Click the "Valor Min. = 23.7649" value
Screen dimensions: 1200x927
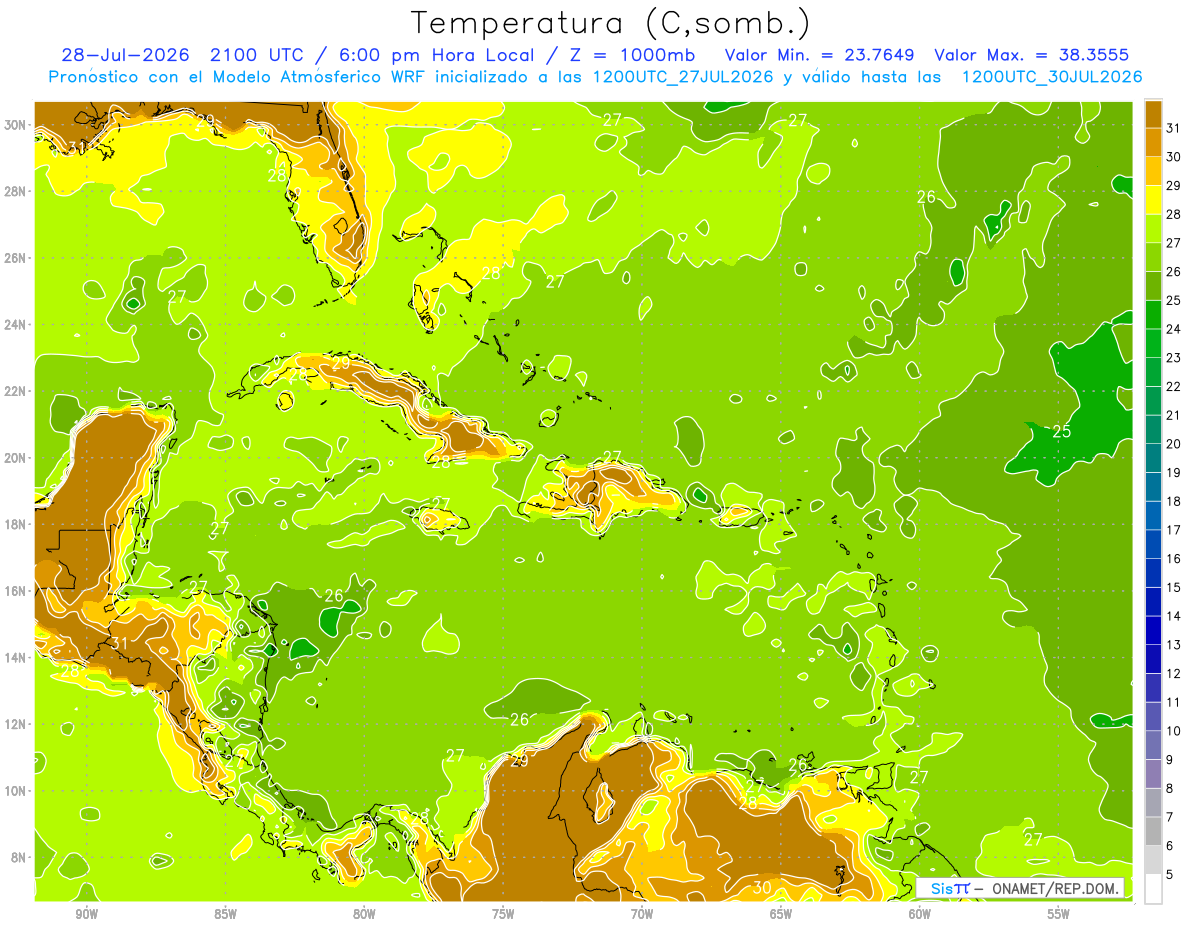tap(820, 55)
